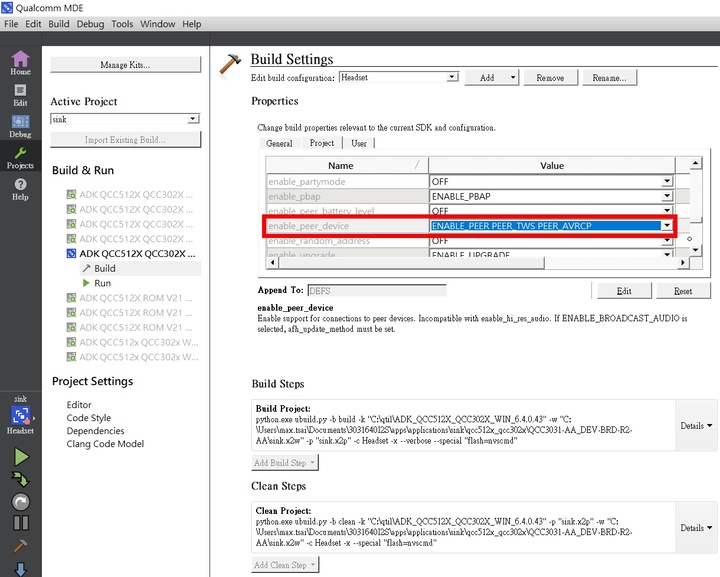
Task: Click the pause icon in sidebar
Action: [21, 523]
